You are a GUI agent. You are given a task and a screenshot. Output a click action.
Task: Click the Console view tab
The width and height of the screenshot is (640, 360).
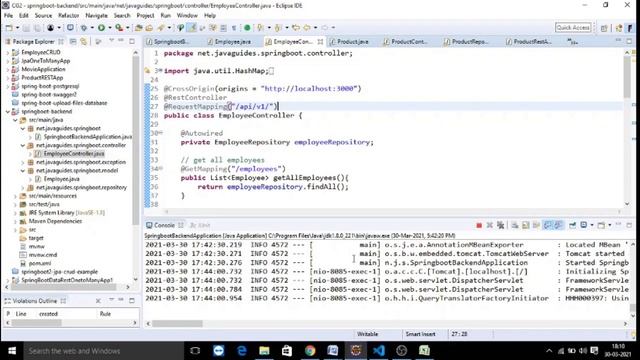tap(164, 225)
